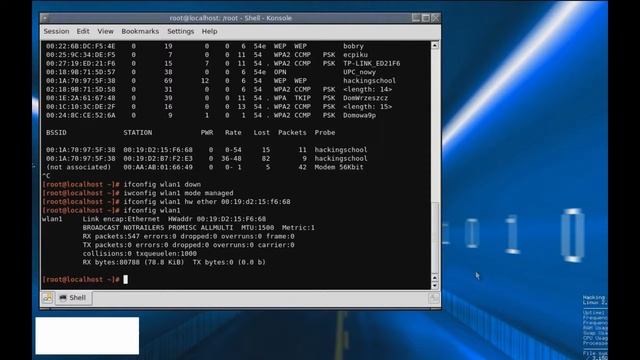Click the desktop system monitor widget text

(595, 327)
